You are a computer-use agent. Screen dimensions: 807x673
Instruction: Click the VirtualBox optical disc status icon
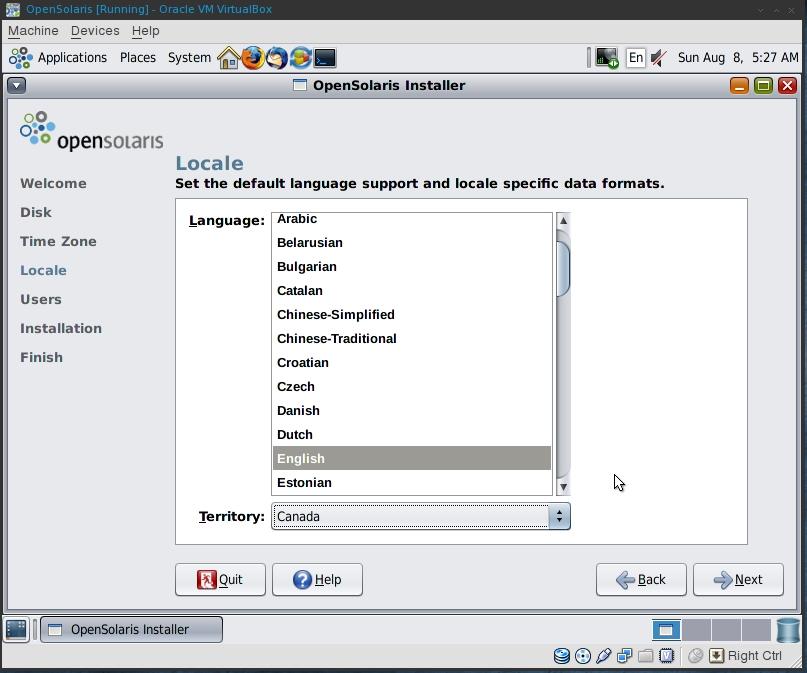[583, 656]
